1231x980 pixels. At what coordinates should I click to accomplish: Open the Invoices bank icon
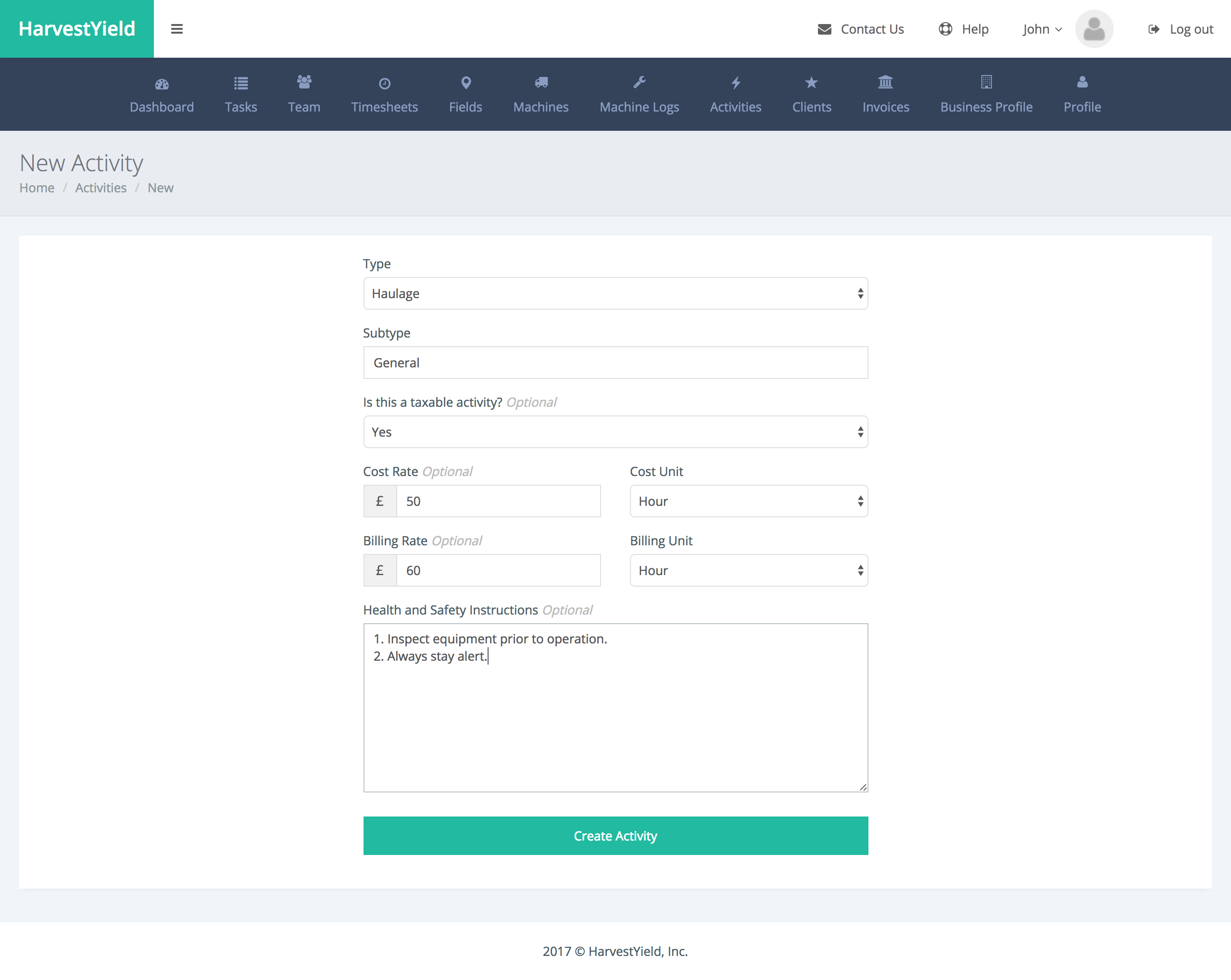[x=885, y=83]
